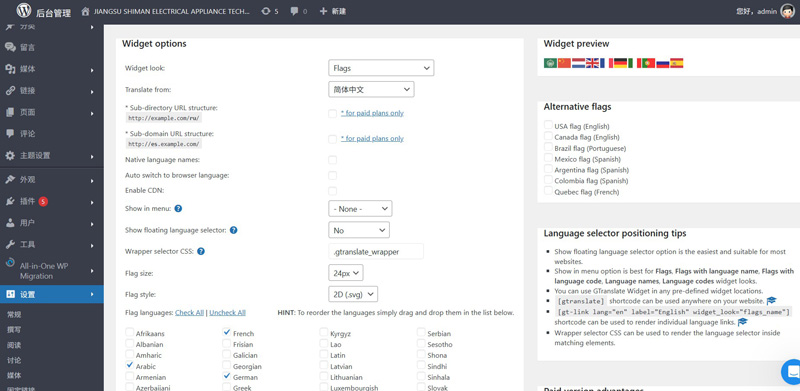Open the comments bubble icon in top bar
This screenshot has width=800, height=391.
click(x=294, y=11)
